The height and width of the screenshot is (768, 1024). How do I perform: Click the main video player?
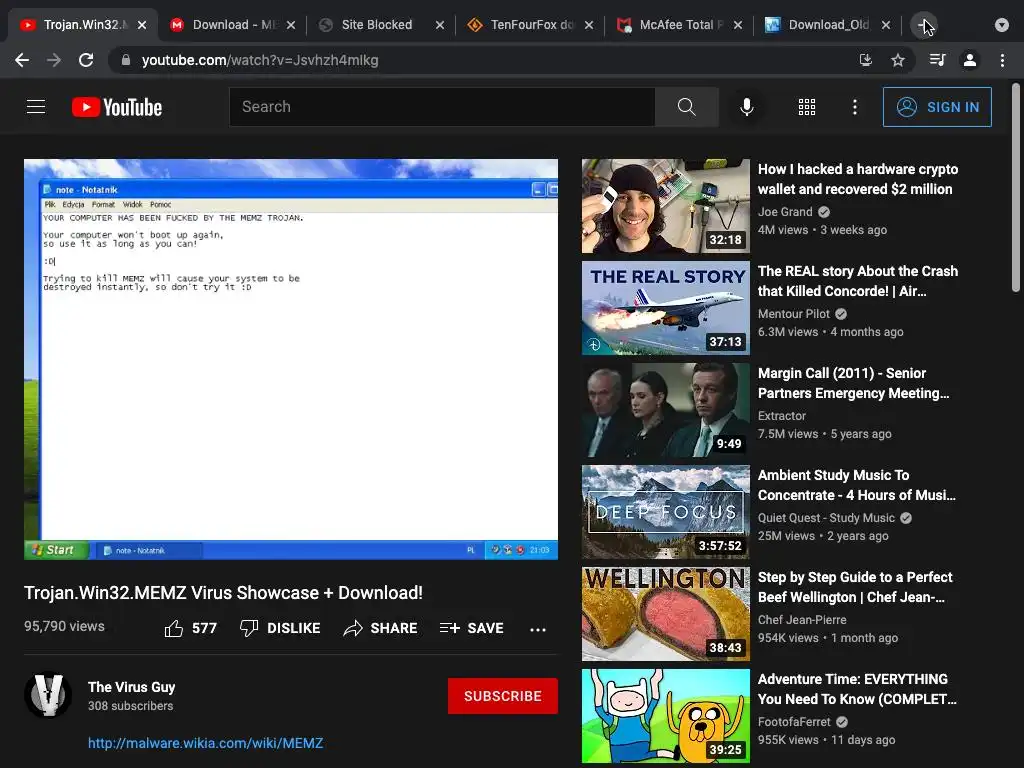click(x=291, y=359)
